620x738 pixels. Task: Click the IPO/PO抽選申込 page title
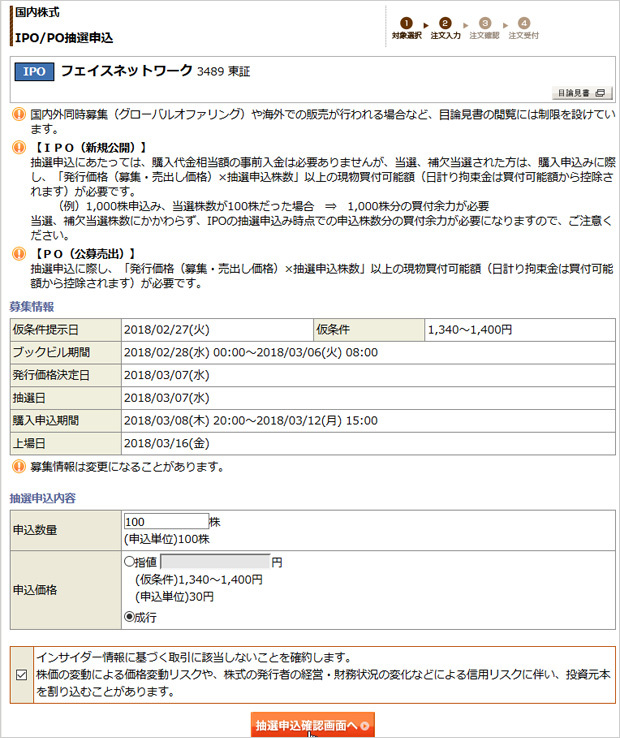[64, 38]
